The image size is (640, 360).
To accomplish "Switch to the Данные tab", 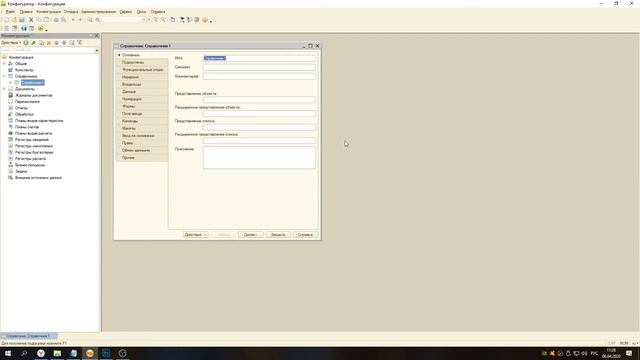I will [x=142, y=92].
